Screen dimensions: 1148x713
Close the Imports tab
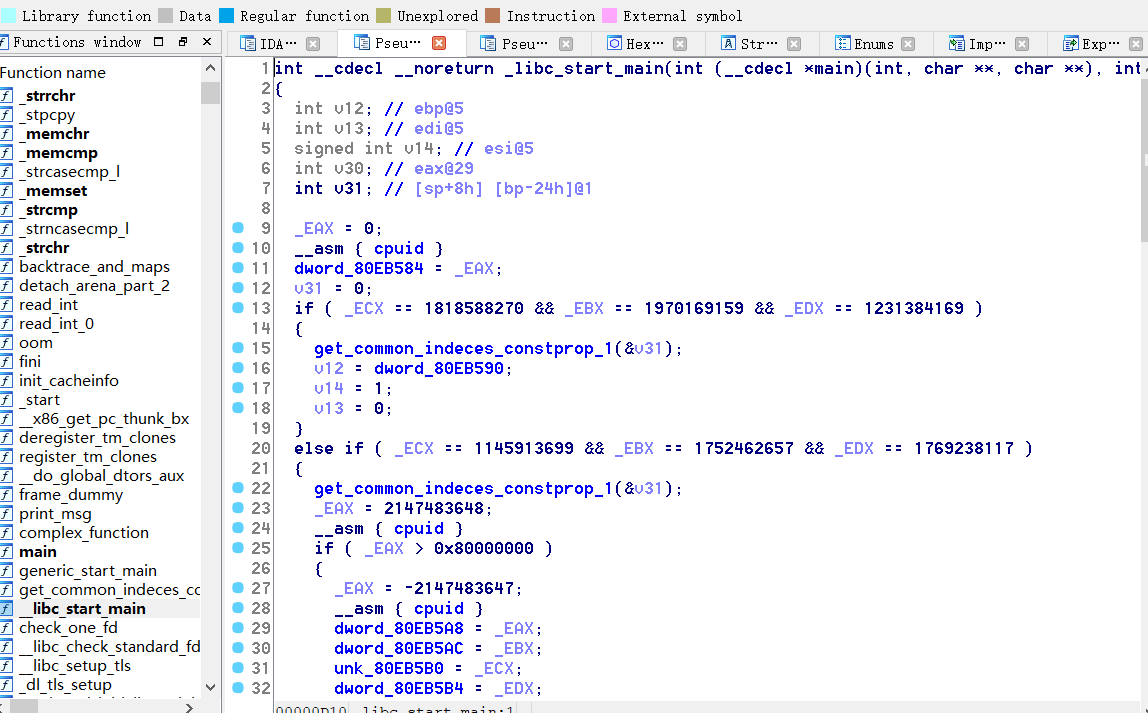coord(1023,44)
